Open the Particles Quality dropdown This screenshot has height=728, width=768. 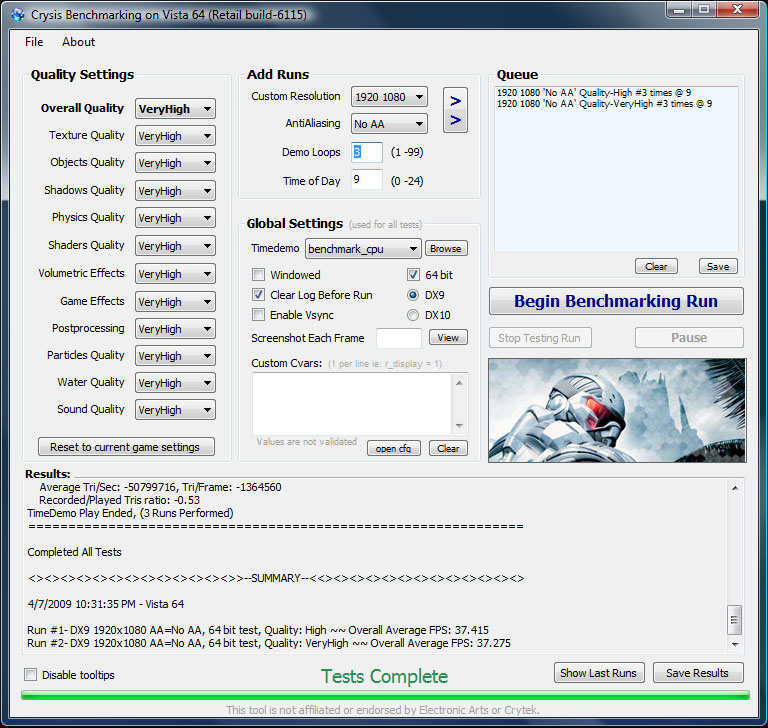(x=175, y=355)
